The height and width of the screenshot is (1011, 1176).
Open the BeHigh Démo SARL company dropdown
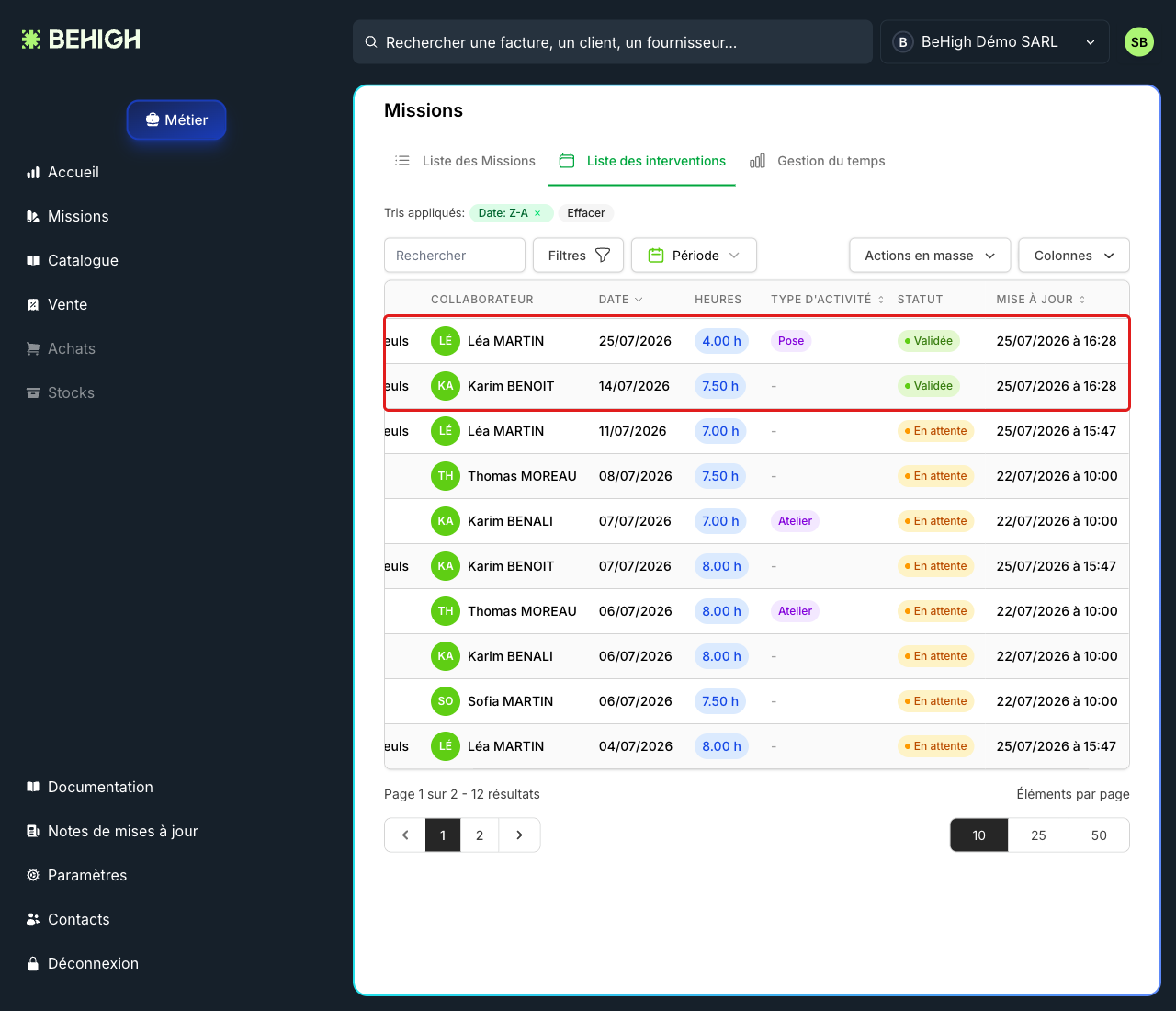(995, 42)
